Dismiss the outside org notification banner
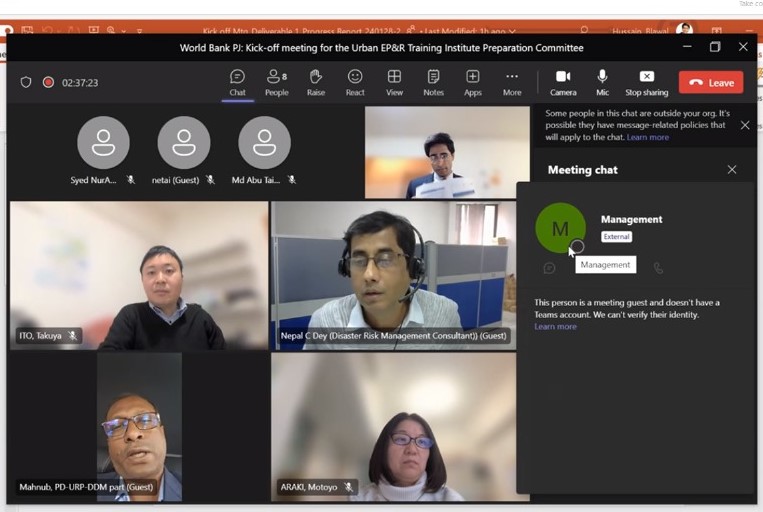Viewport: 763px width, 512px height. click(x=745, y=125)
